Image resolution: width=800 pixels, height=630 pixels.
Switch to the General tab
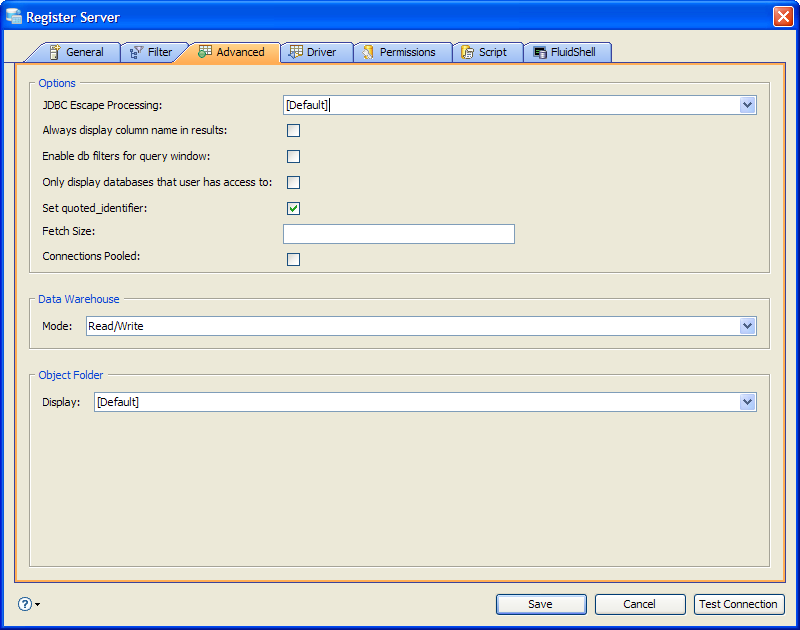point(77,52)
